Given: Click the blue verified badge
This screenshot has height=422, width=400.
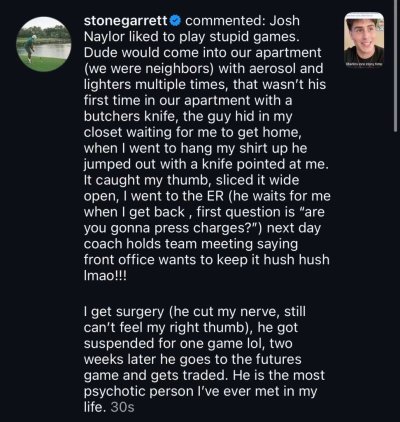Looking at the screenshot, I should (175, 21).
